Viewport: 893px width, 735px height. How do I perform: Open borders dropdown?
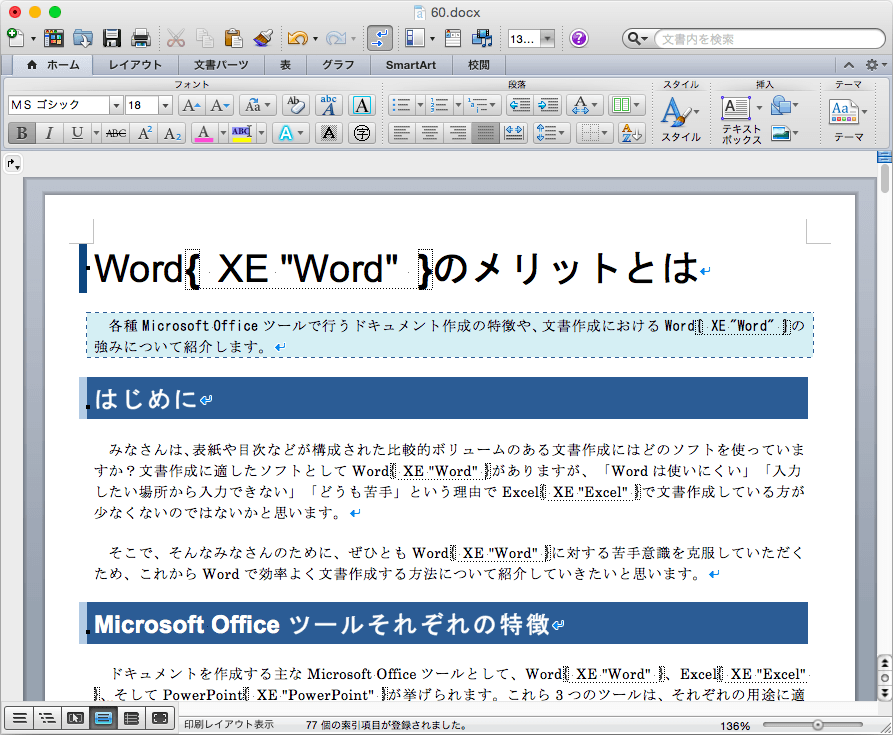click(x=595, y=133)
